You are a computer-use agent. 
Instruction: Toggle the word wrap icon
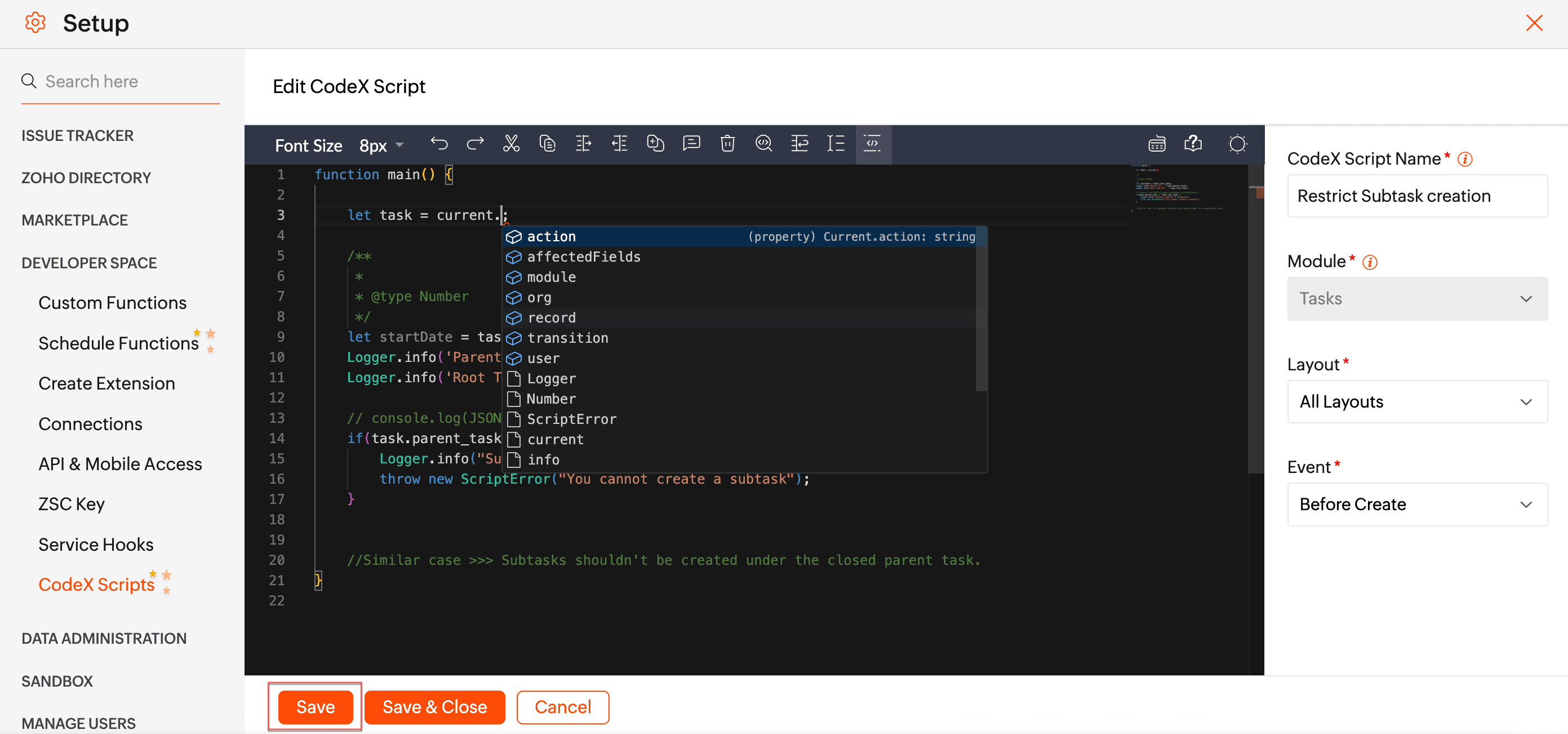click(799, 144)
